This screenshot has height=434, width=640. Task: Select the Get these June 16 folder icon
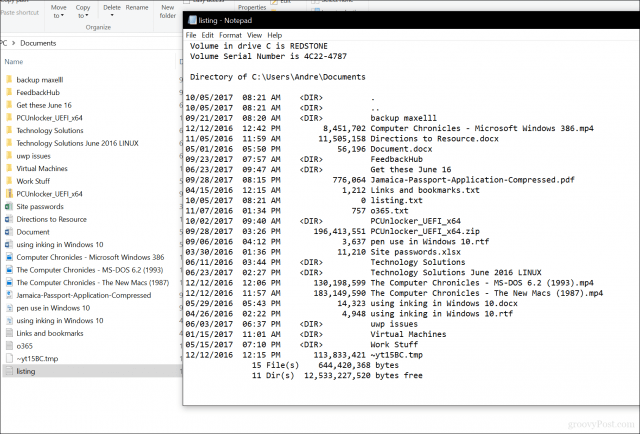pos(9,105)
